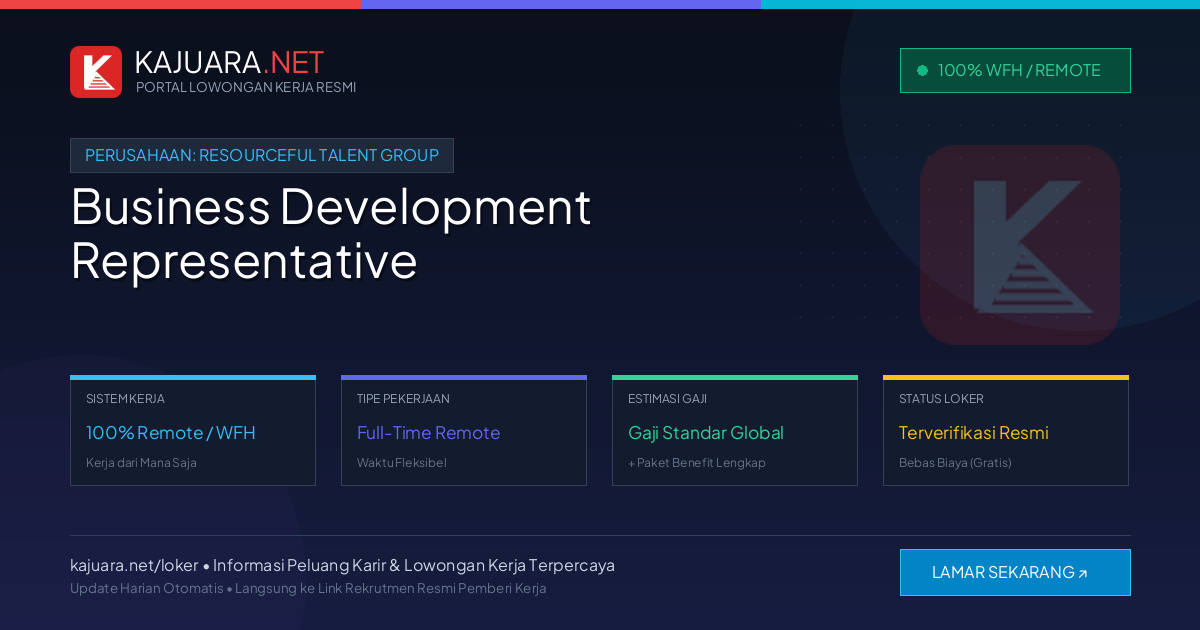Click the green dot in the WFH badge

pyautogui.click(x=922, y=70)
